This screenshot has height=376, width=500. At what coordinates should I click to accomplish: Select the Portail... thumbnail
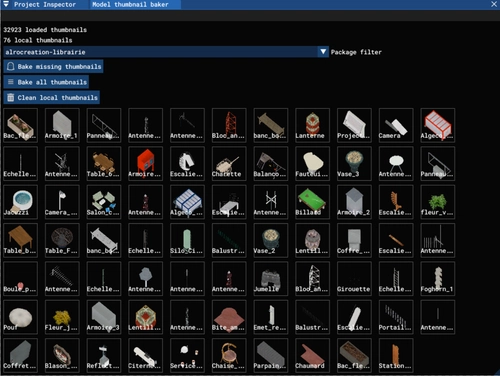pyautogui.click(x=396, y=317)
